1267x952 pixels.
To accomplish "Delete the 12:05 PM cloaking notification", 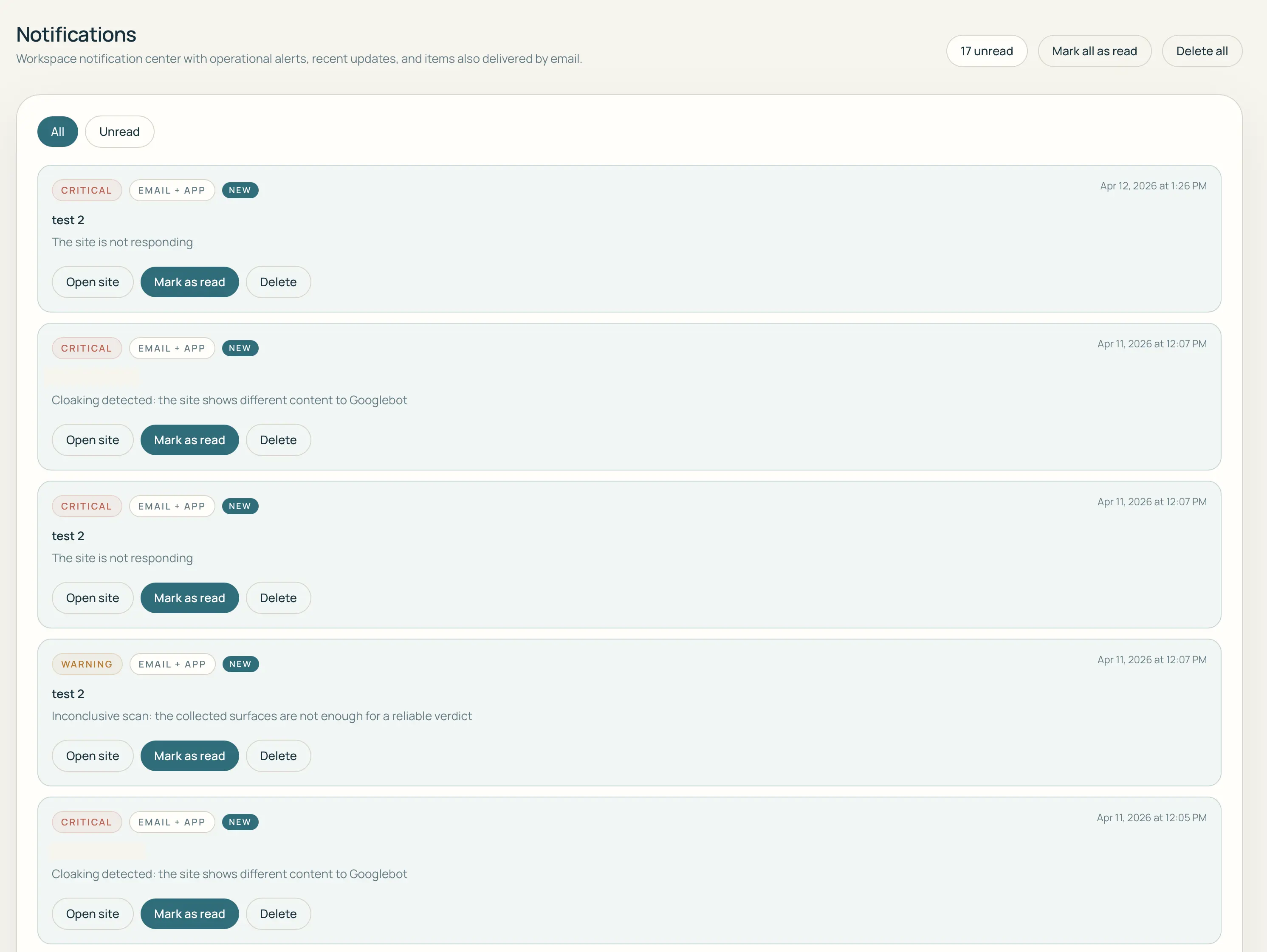I will tap(278, 914).
